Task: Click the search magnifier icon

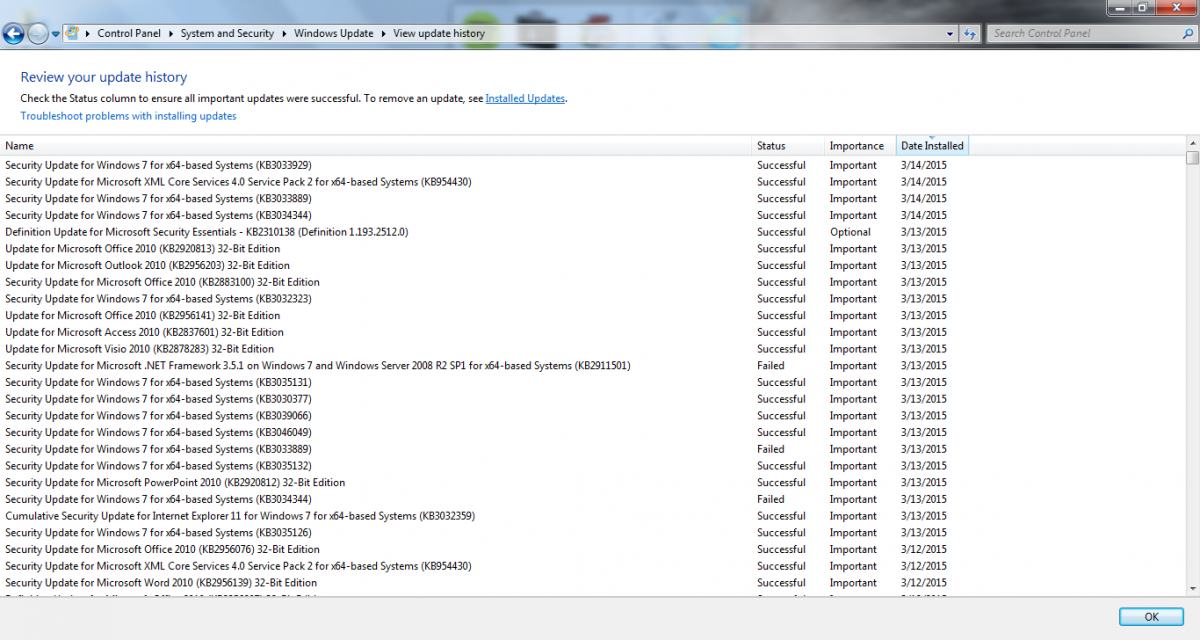Action: [1187, 33]
